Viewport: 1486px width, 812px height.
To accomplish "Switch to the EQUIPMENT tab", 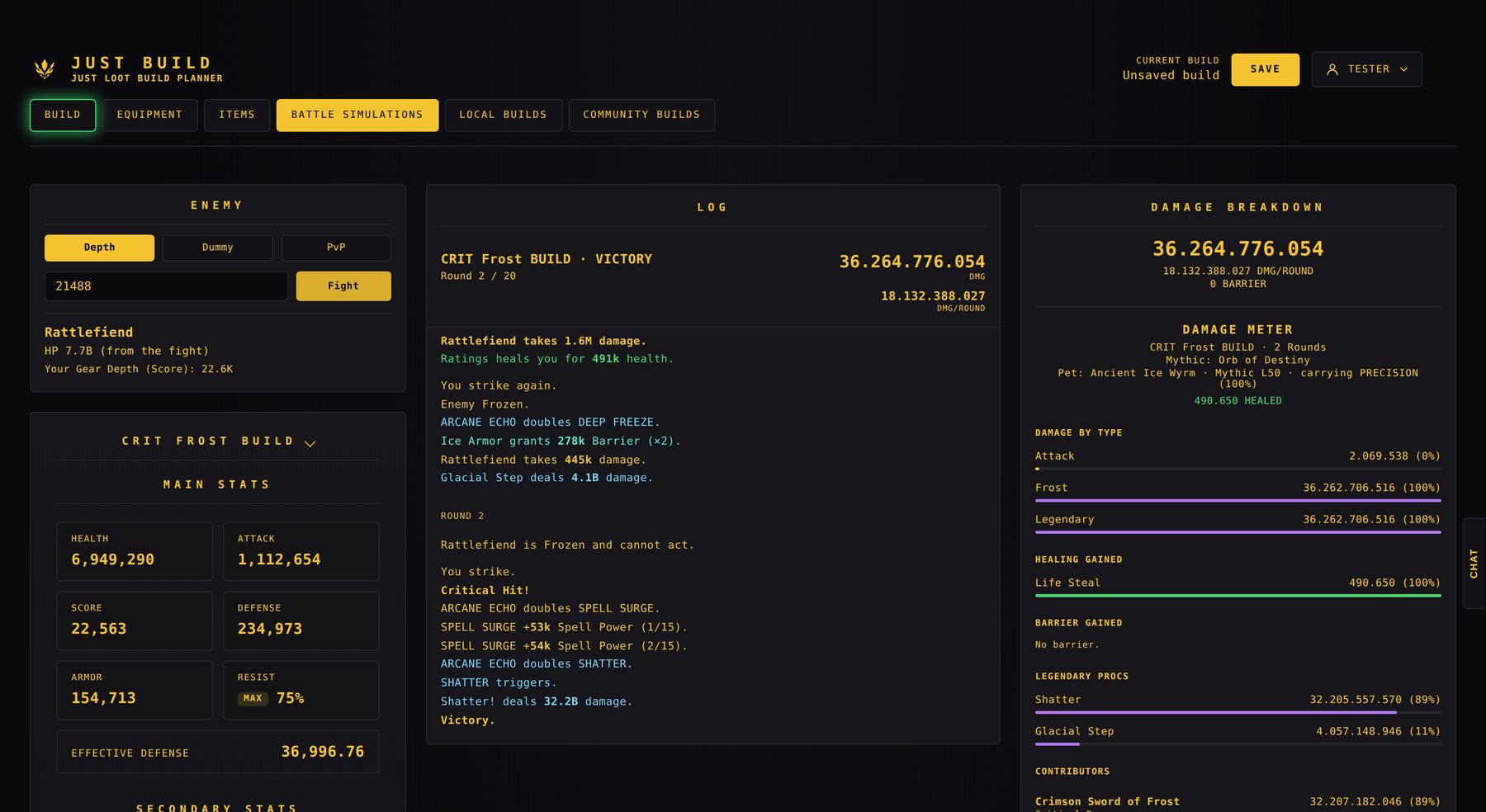I will pos(149,115).
